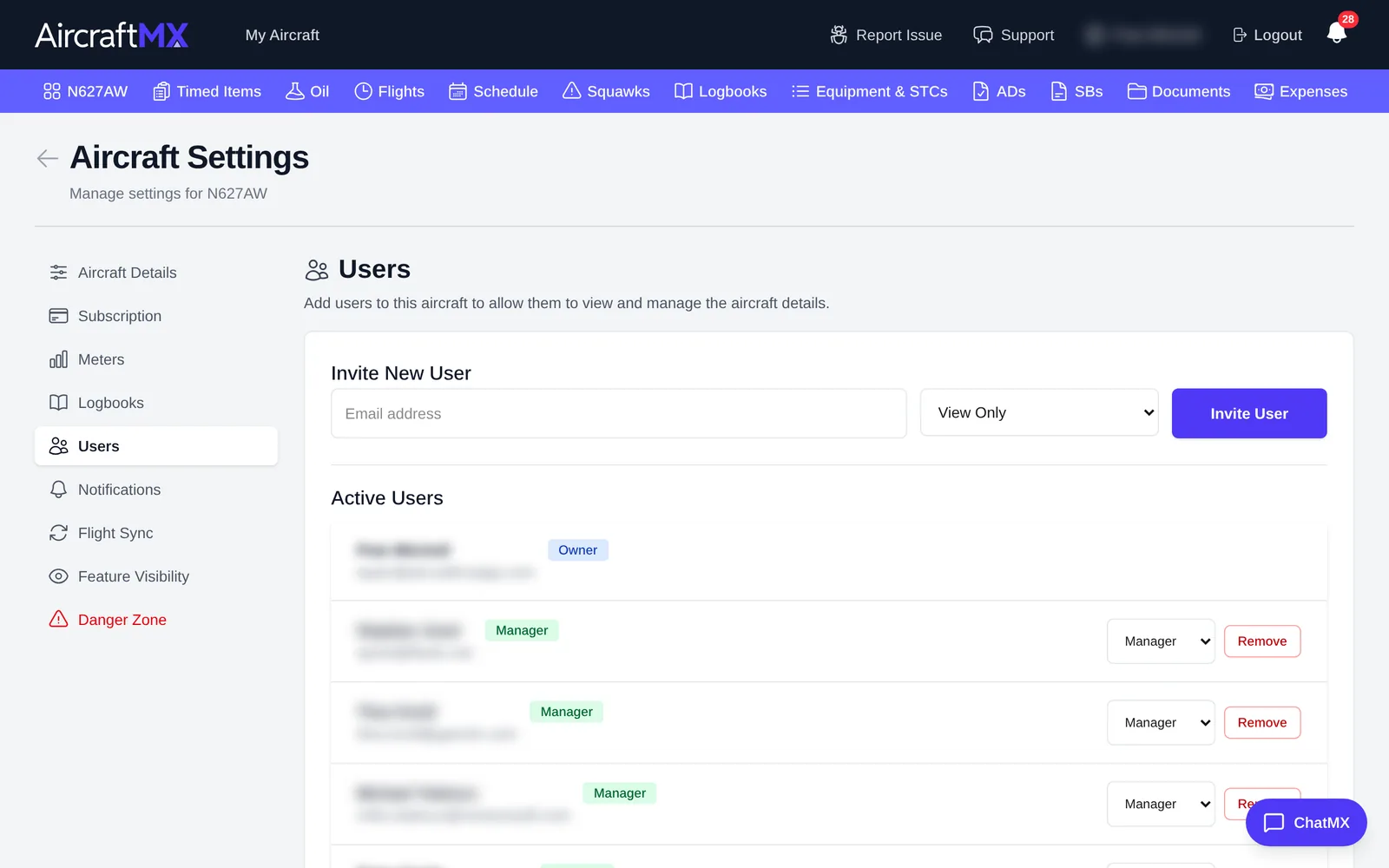Image resolution: width=1389 pixels, height=868 pixels.
Task: Open Flight Sync settings section
Action: pos(156,533)
